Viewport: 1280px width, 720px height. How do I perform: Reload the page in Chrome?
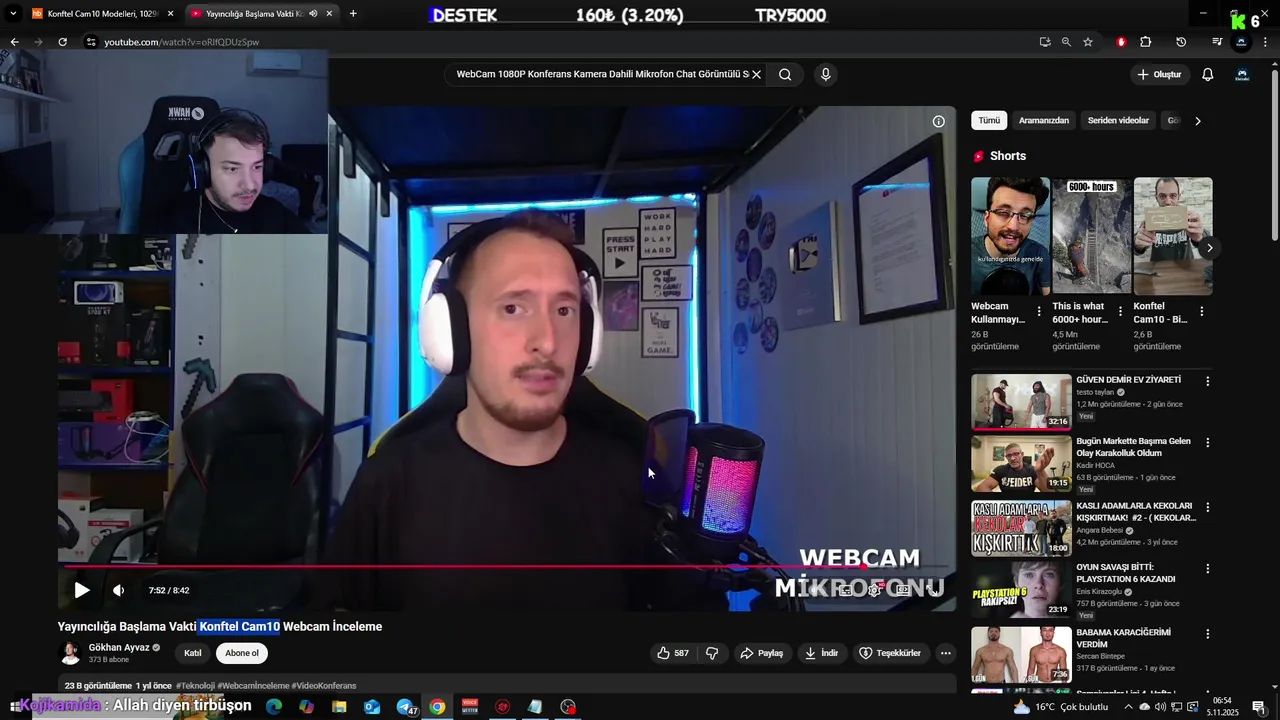click(x=62, y=42)
